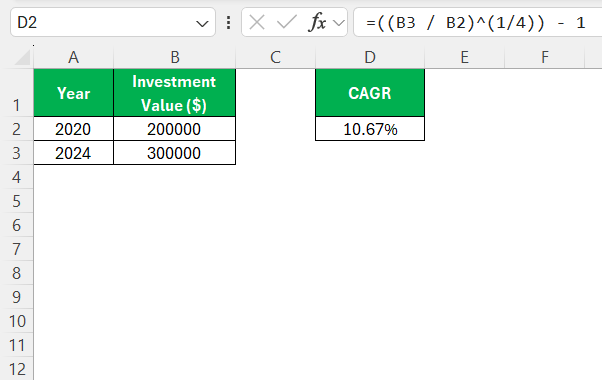This screenshot has width=602, height=380.
Task: Select row 3 header
Action: pos(17,153)
